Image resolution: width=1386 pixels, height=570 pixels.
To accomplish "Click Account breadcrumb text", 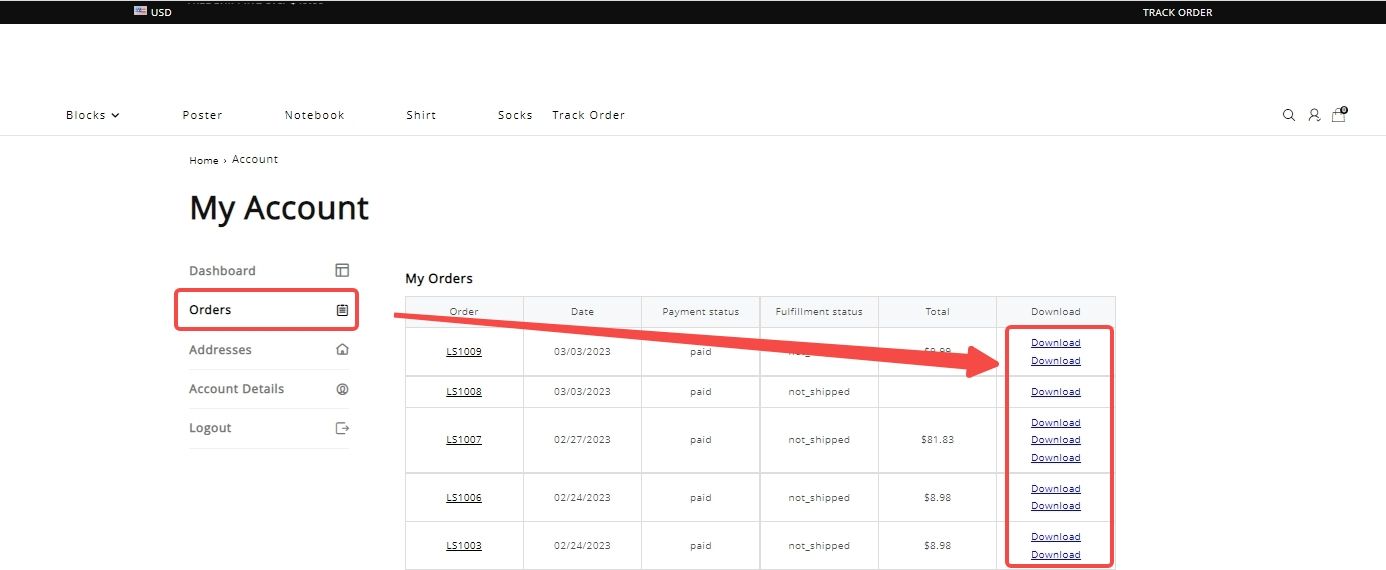I will click(255, 159).
